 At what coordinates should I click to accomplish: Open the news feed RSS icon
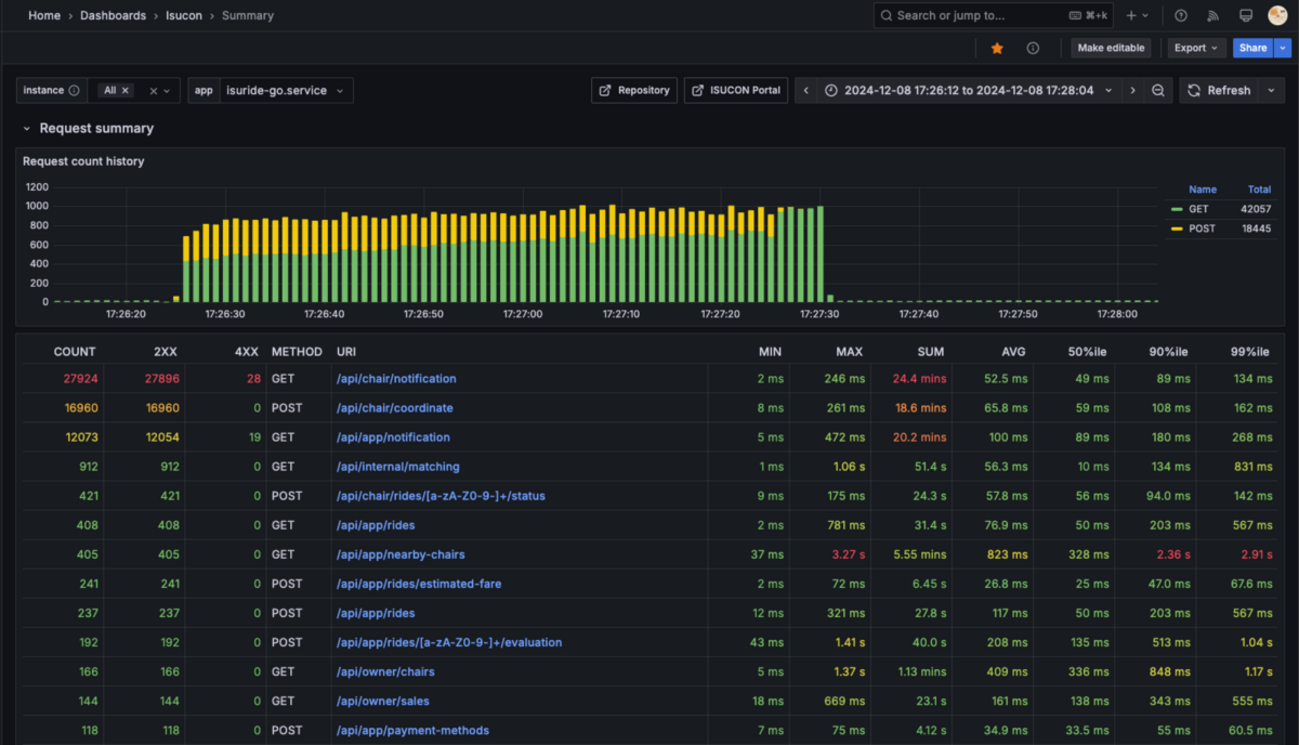click(x=1213, y=16)
